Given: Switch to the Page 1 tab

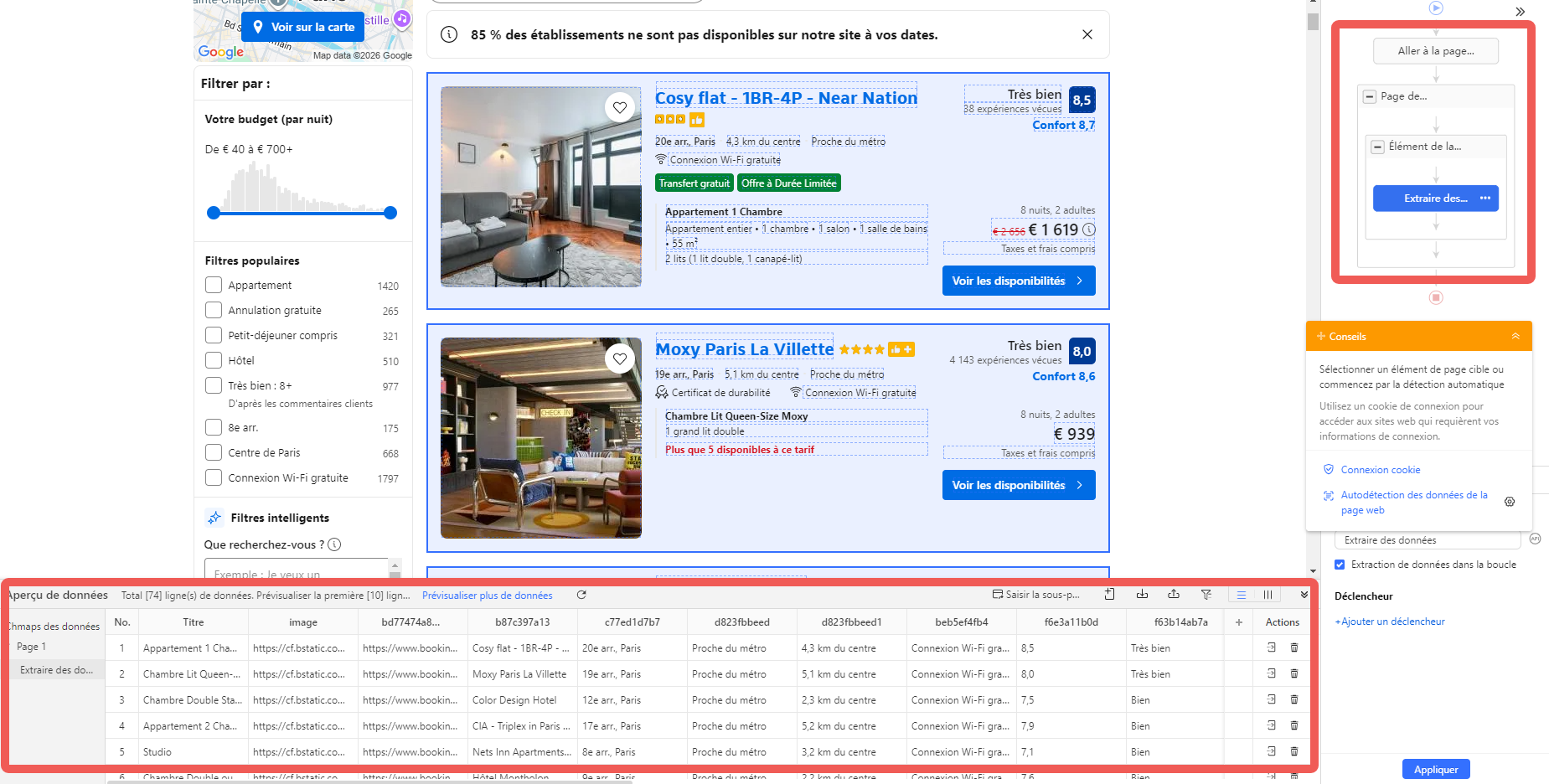Looking at the screenshot, I should pyautogui.click(x=31, y=646).
